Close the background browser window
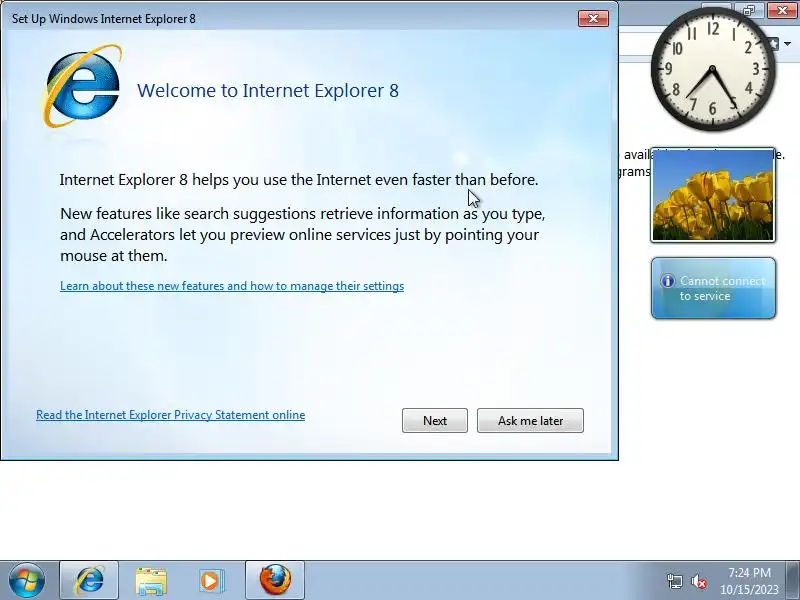The image size is (800, 600). (x=782, y=10)
